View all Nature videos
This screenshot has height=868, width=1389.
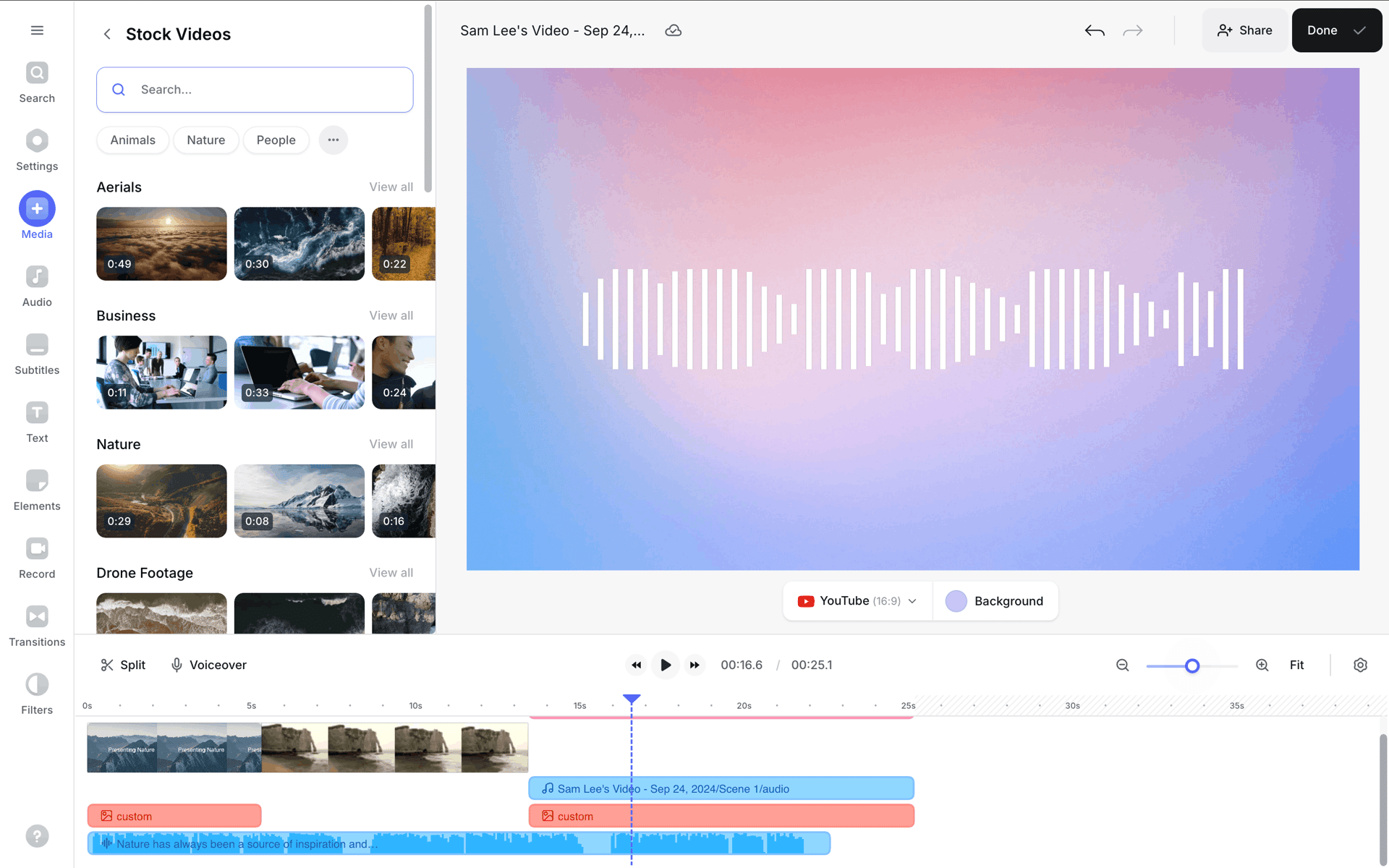(x=391, y=444)
